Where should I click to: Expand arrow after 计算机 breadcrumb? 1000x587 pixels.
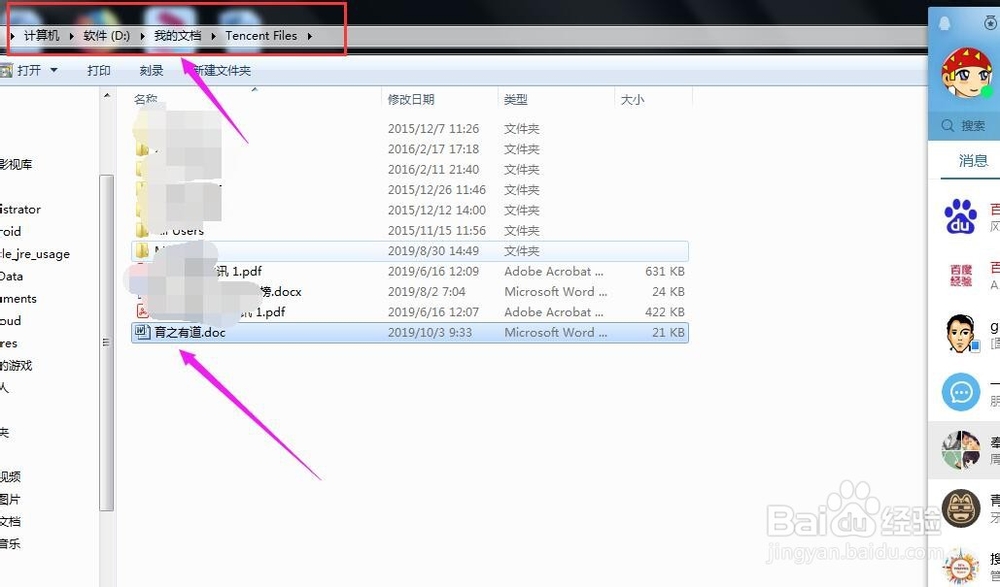pos(71,36)
